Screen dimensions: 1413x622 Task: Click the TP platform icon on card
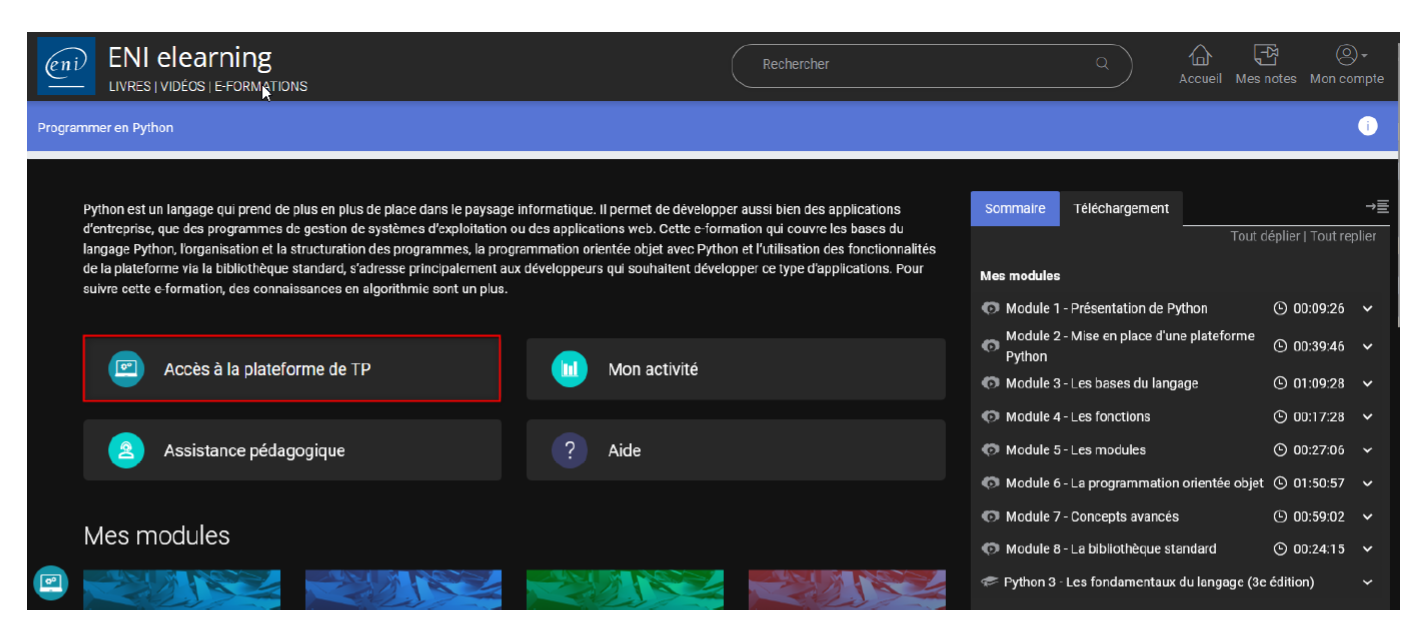tap(126, 369)
